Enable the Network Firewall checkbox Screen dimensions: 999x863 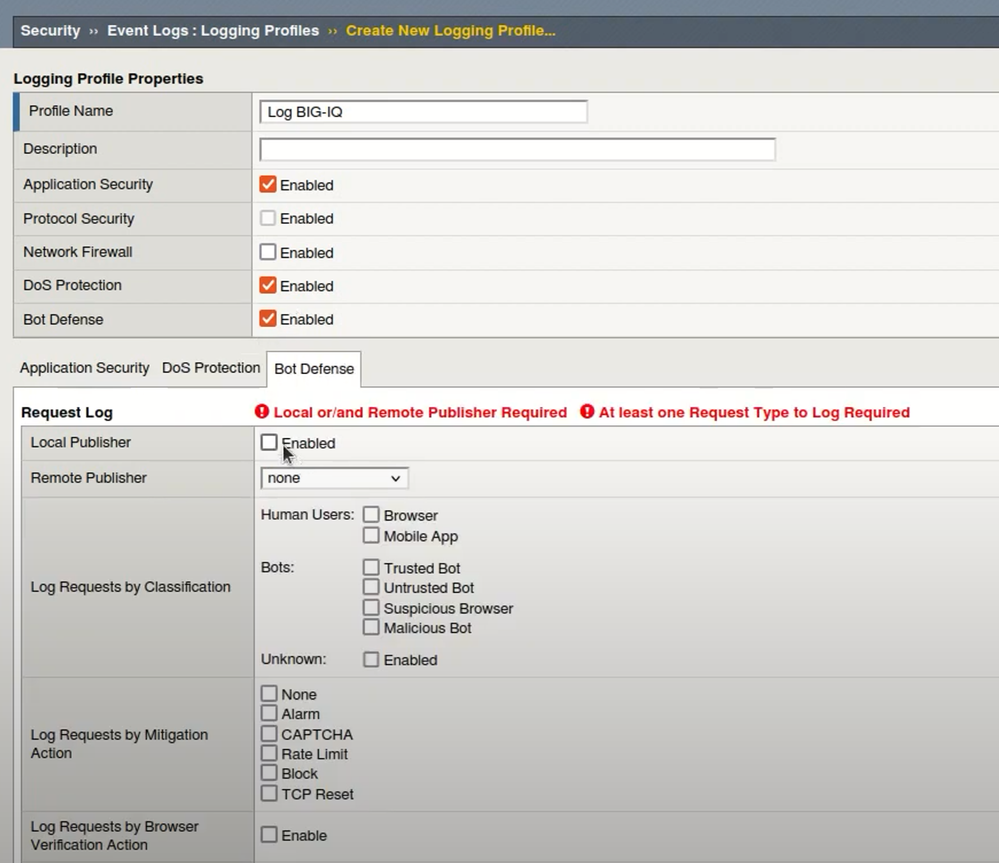(x=268, y=252)
